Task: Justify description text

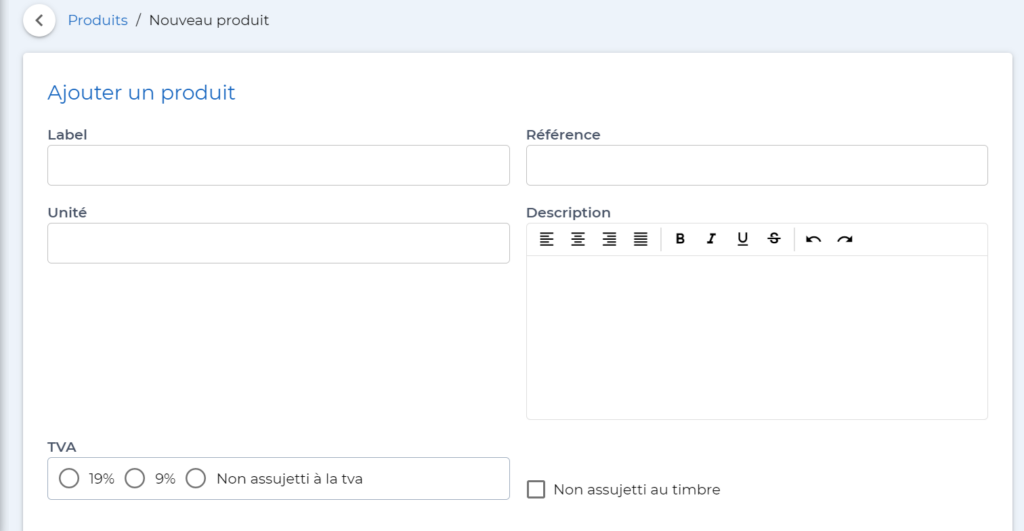Action: [x=641, y=239]
